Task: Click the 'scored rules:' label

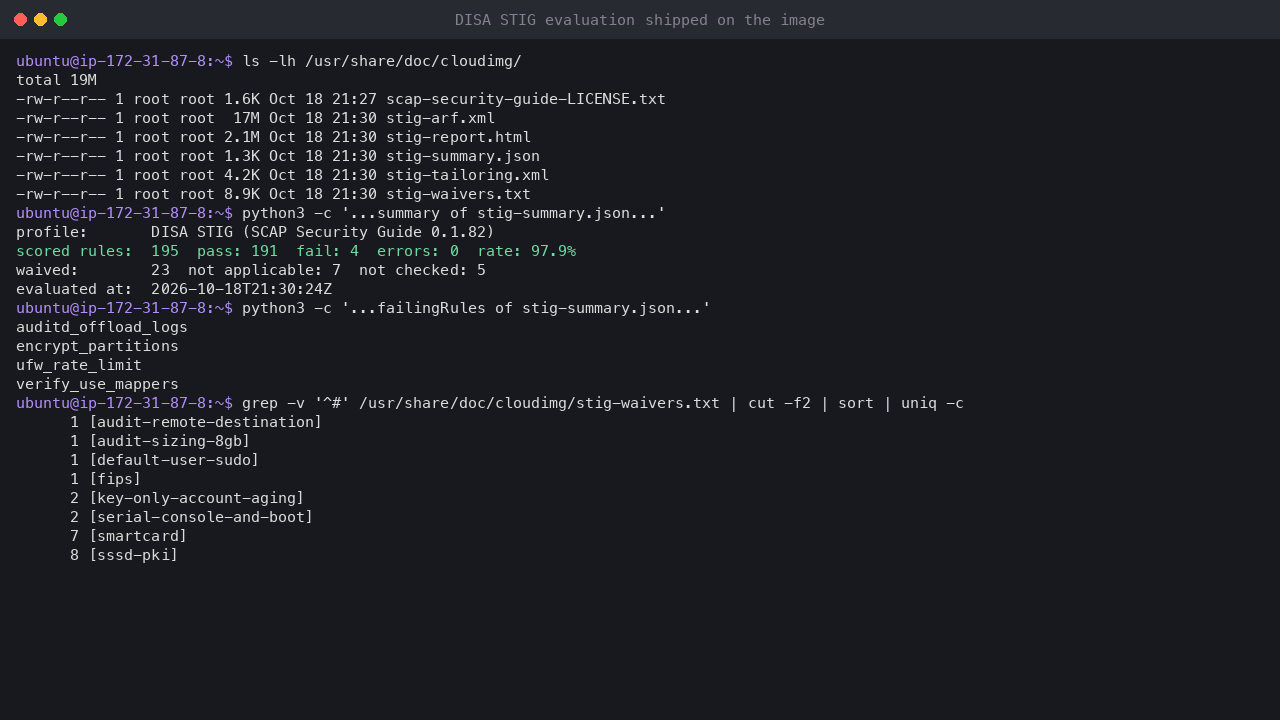Action: [74, 251]
